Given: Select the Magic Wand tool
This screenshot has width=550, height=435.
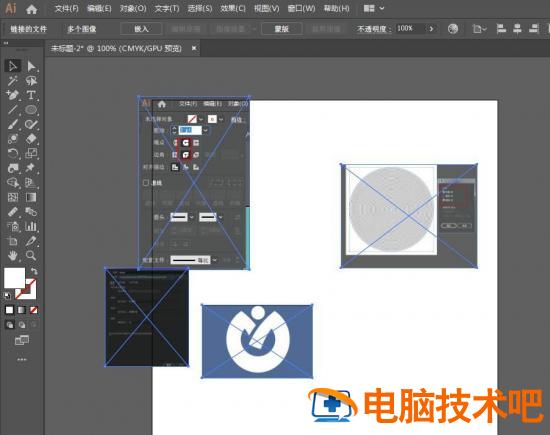Looking at the screenshot, I should tap(13, 81).
